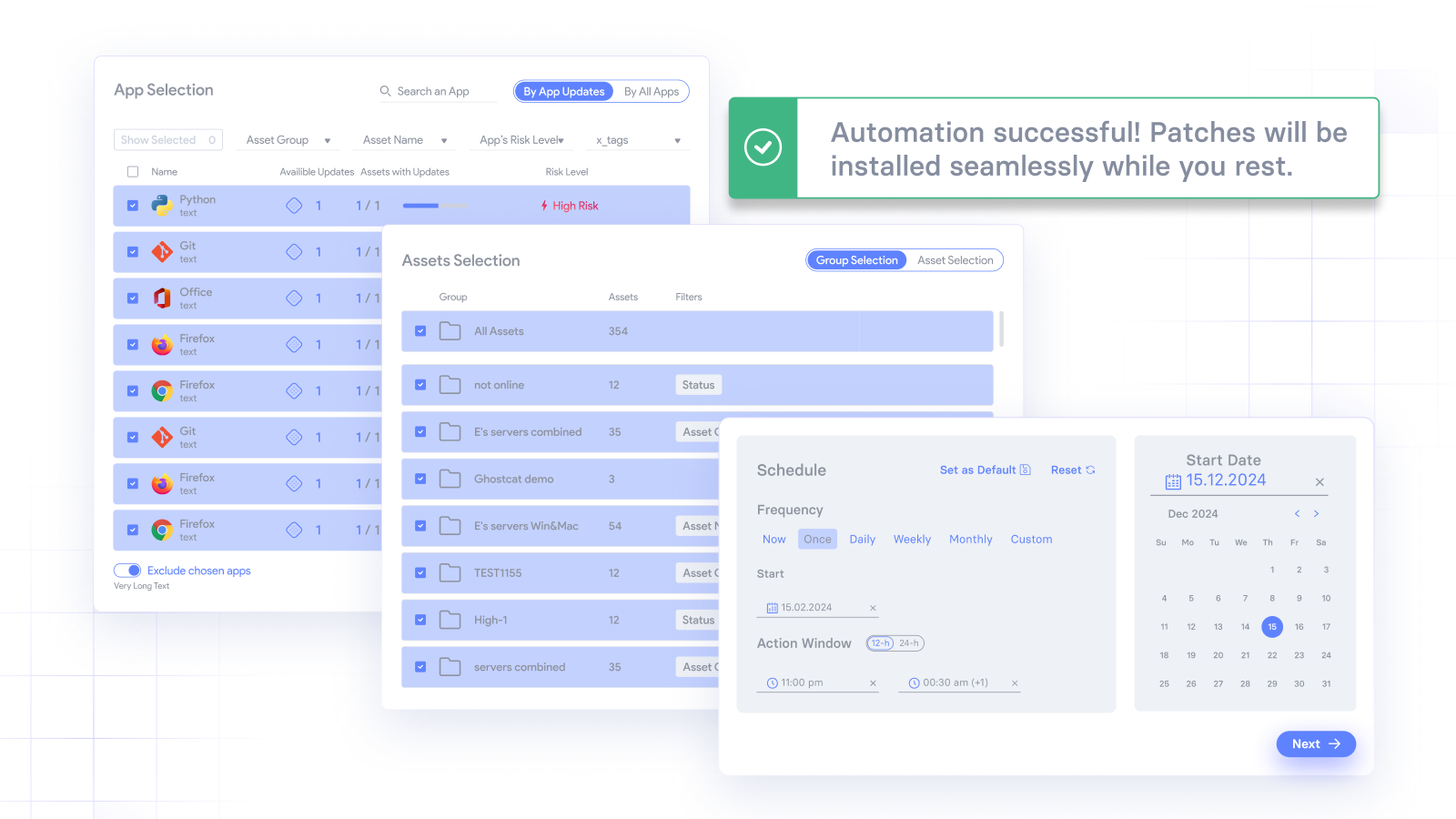Screen dimensions: 1456x819
Task: Click calendar icon in the 15.02.2024 field
Action: coord(773,608)
